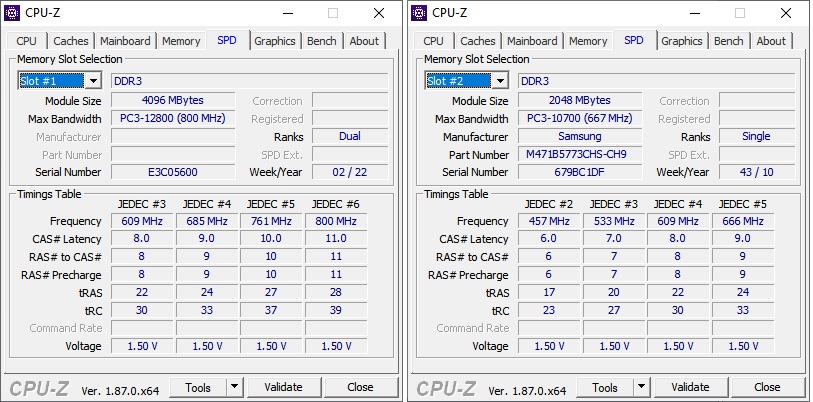Viewport: 813px width, 402px height.
Task: Click 4096 MBytes module size field
Action: point(173,100)
